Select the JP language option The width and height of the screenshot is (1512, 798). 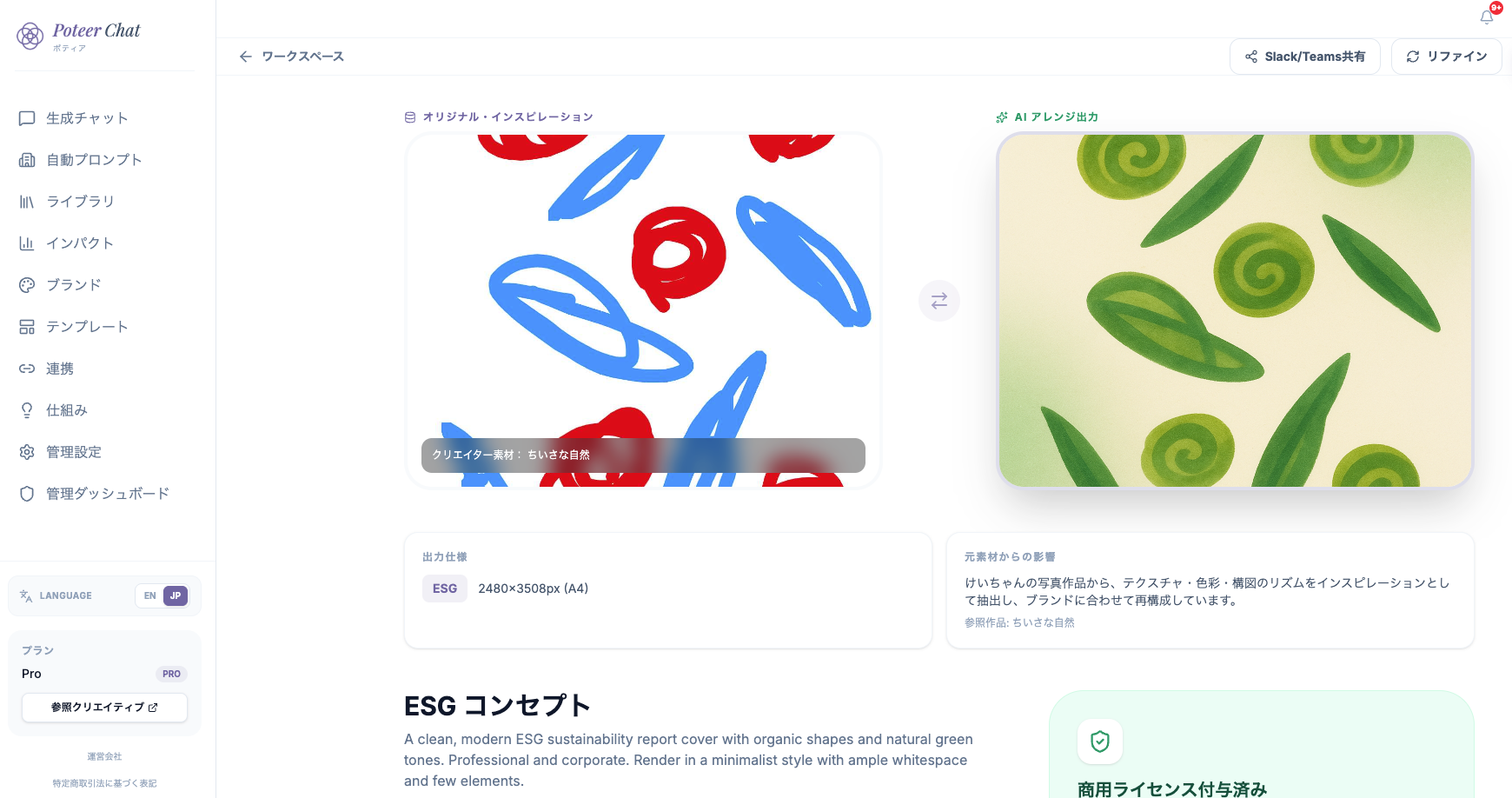[176, 595]
